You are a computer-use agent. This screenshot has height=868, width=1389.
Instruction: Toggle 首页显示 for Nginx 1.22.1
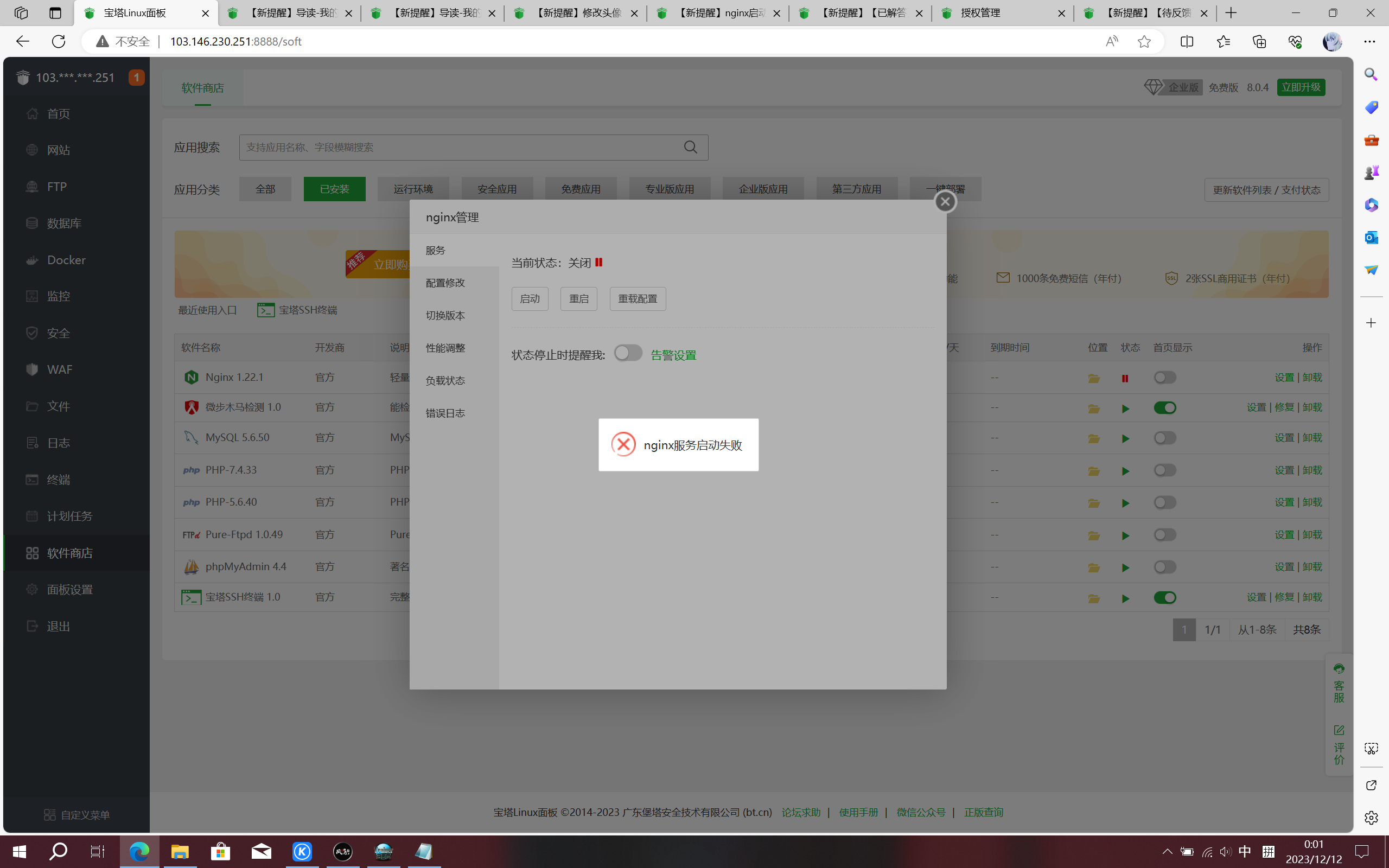(x=1164, y=378)
